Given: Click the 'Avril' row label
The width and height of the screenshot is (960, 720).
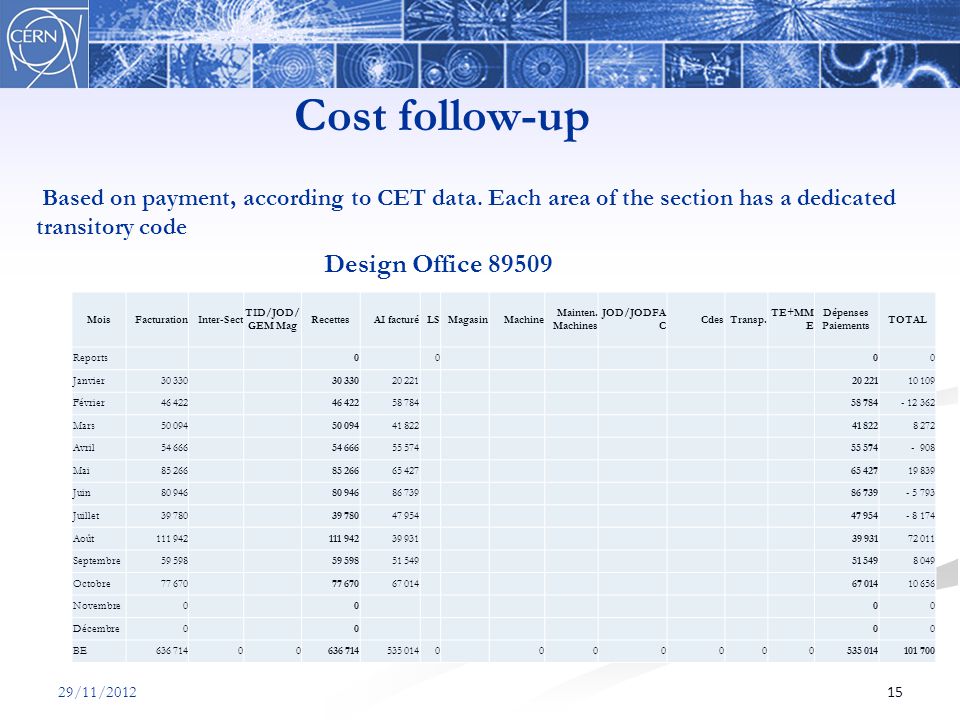Looking at the screenshot, I should click(84, 448).
